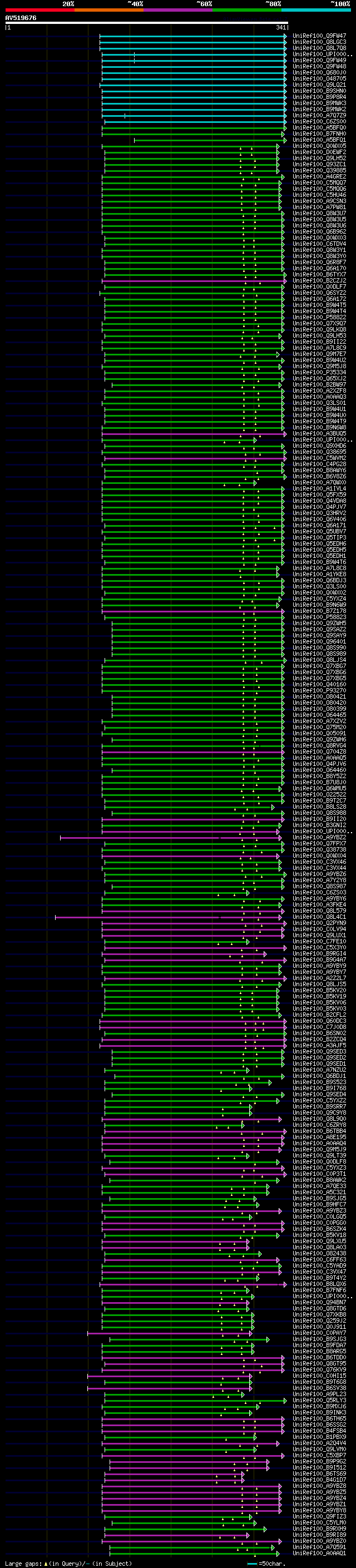Open hit UniRef100_Q40160
The height and width of the screenshot is (1568, 356).
click(x=319, y=684)
